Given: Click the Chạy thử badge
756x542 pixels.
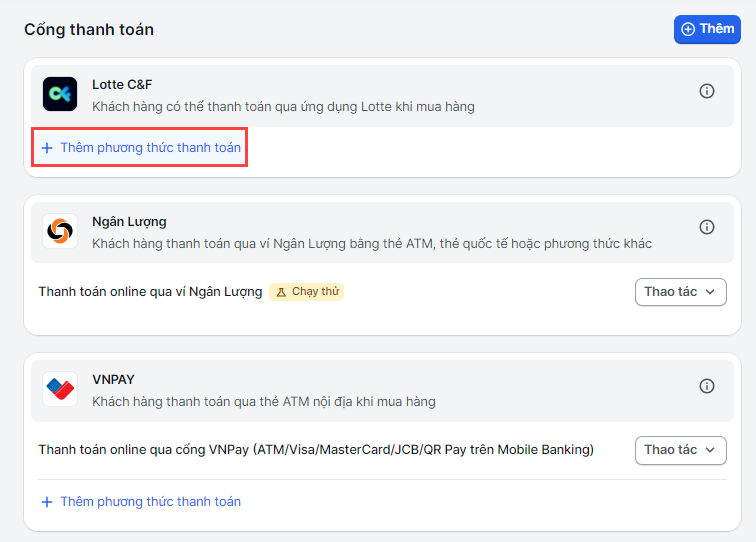Looking at the screenshot, I should tap(307, 292).
